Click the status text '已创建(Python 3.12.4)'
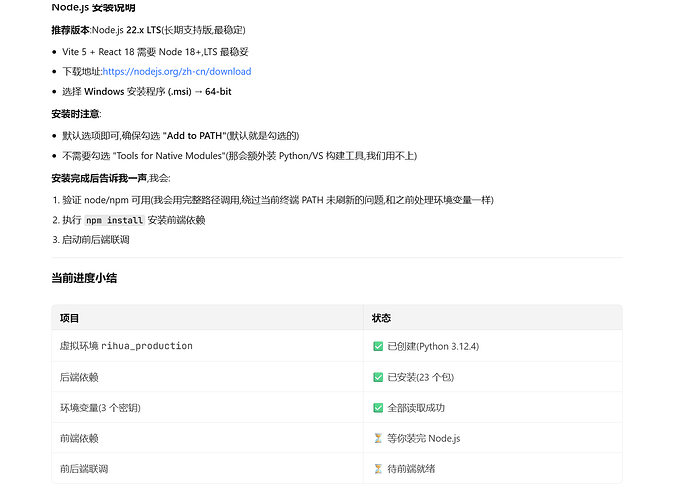Image resolution: width=690 pixels, height=494 pixels. click(433, 346)
